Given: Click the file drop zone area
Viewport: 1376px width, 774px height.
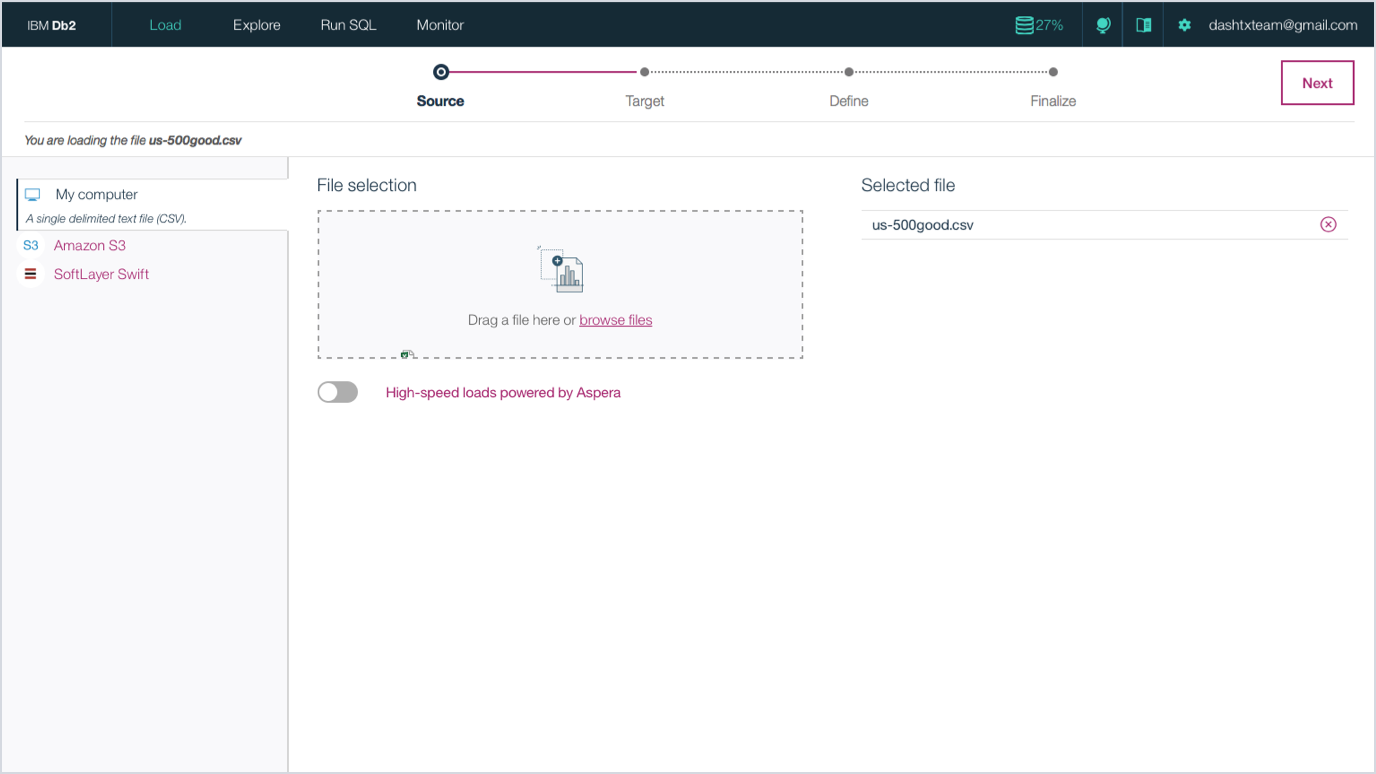Looking at the screenshot, I should 560,284.
